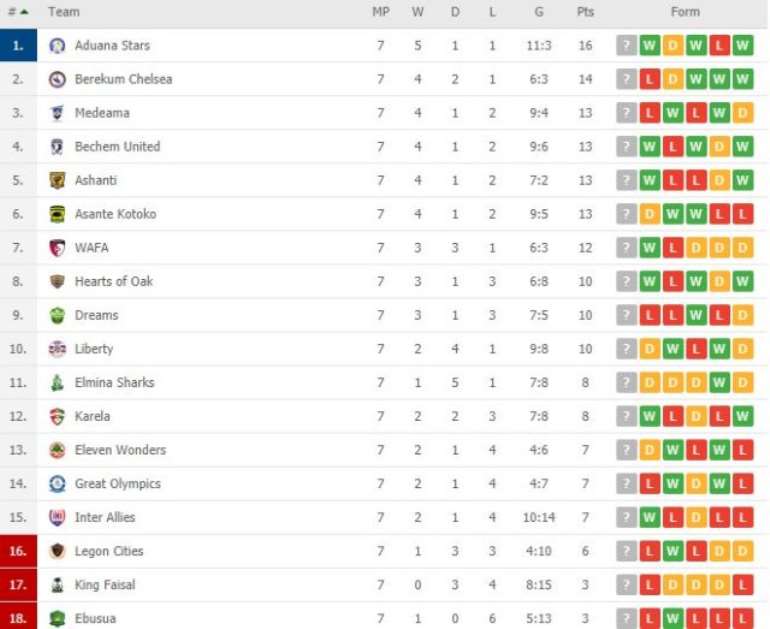Click Berekum Chelsea's red L form badge
Screen dimensions: 770x629
(x=649, y=79)
